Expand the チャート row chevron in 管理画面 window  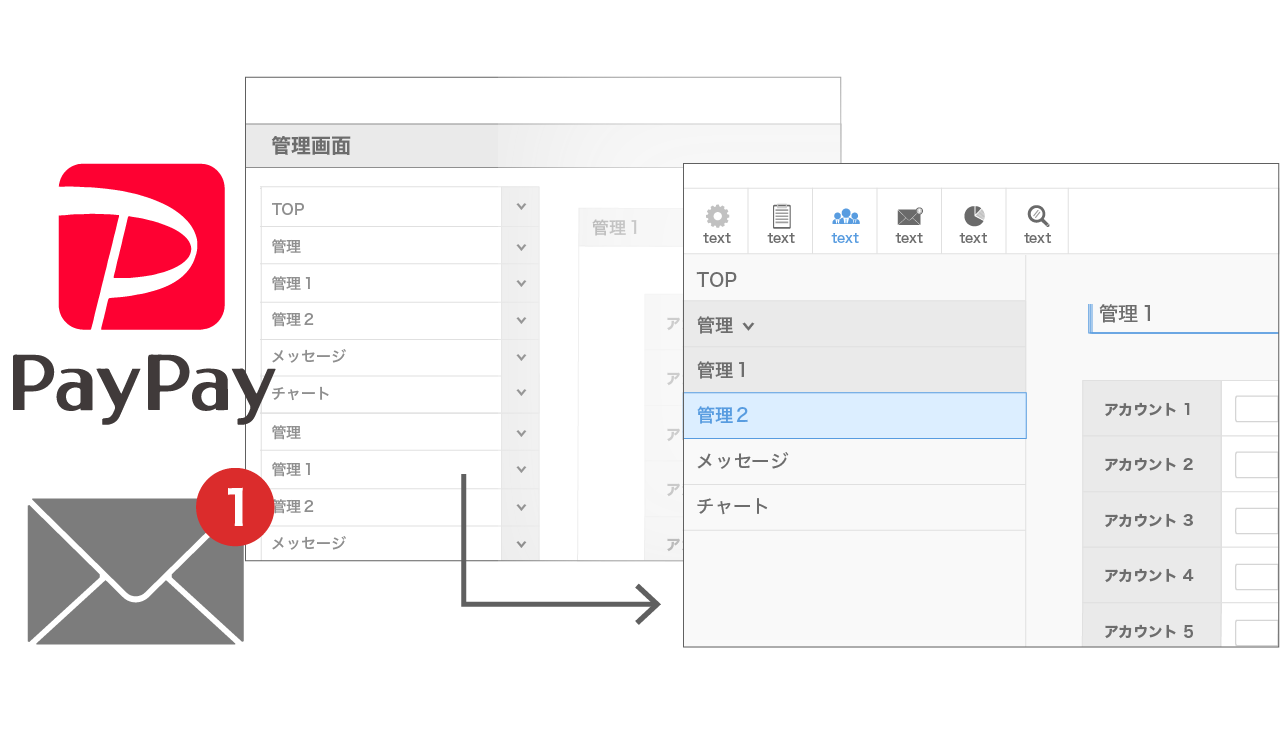click(x=521, y=394)
